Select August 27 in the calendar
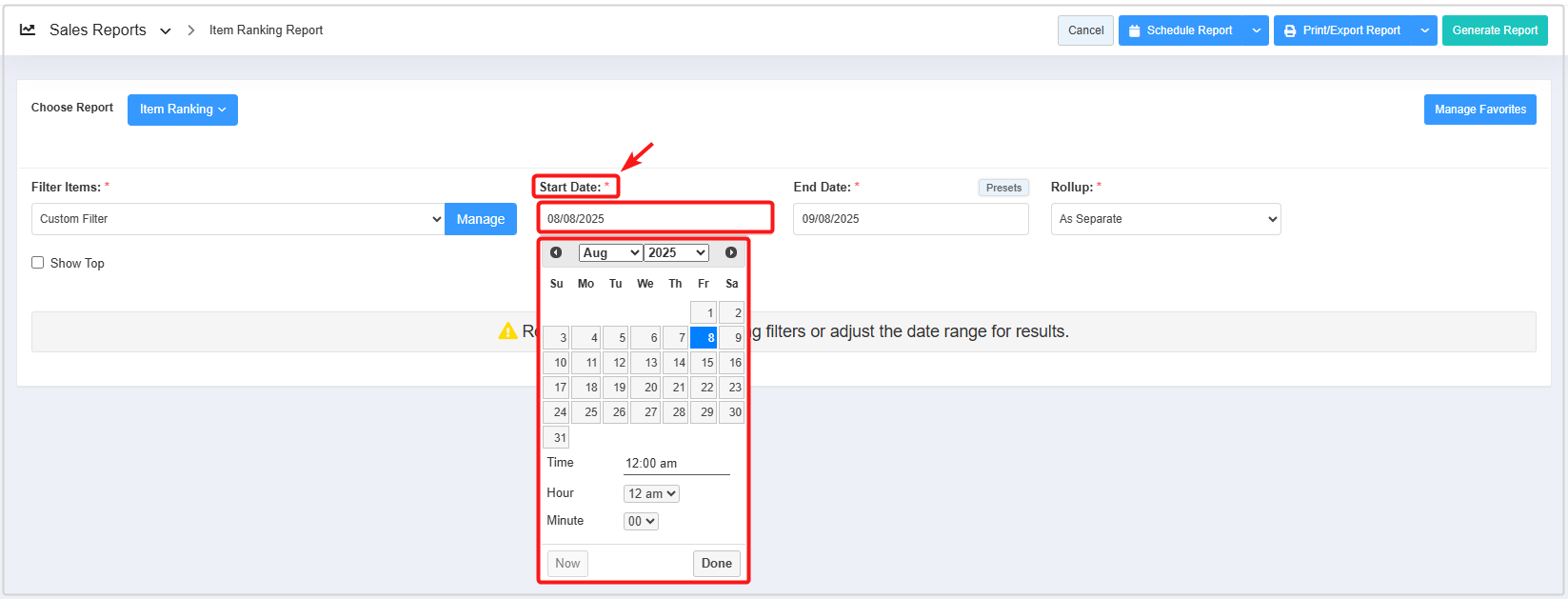 click(645, 411)
